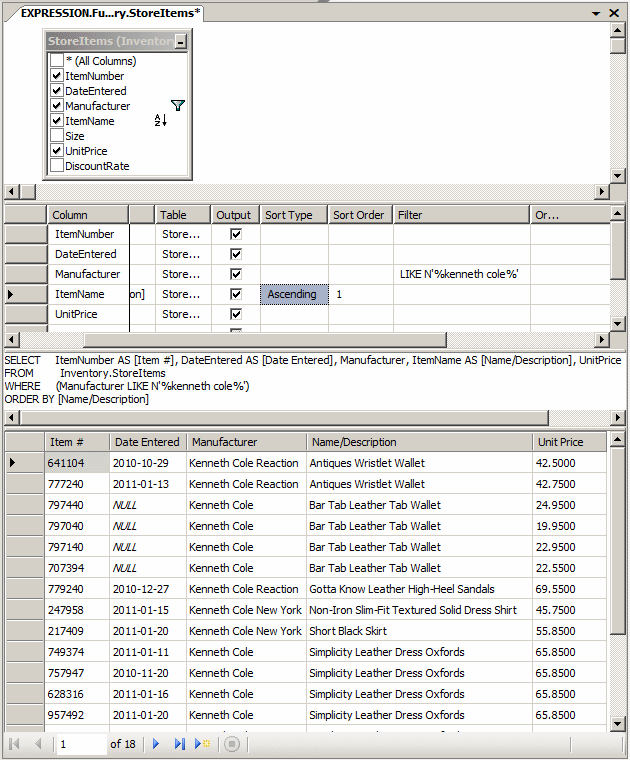630x760 pixels.
Task: Add a new record with the navigator
Action: (202, 744)
